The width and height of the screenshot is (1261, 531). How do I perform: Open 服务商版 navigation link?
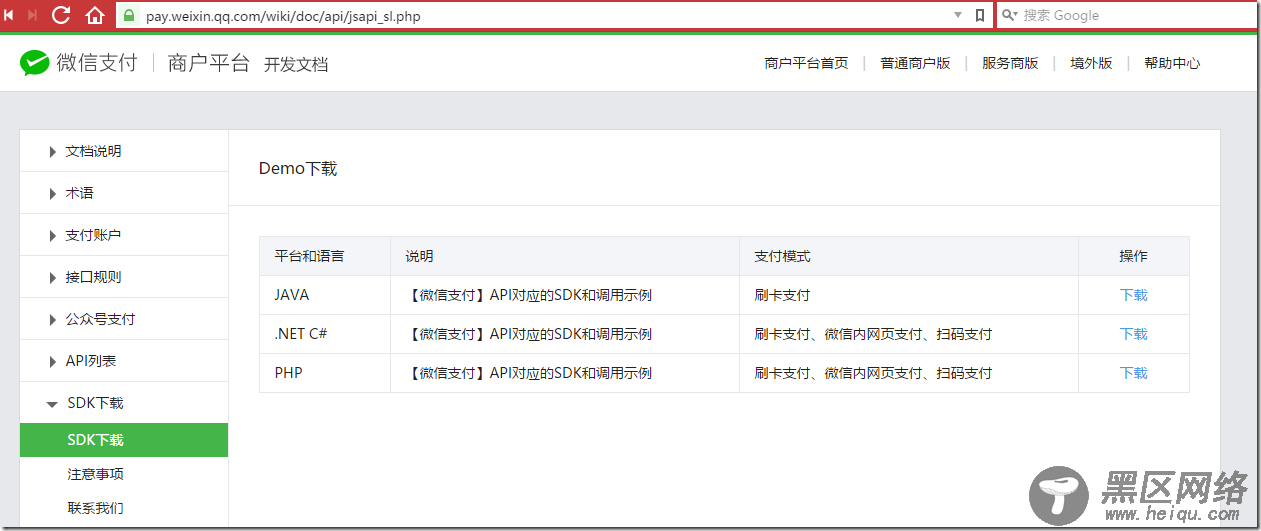click(1010, 63)
